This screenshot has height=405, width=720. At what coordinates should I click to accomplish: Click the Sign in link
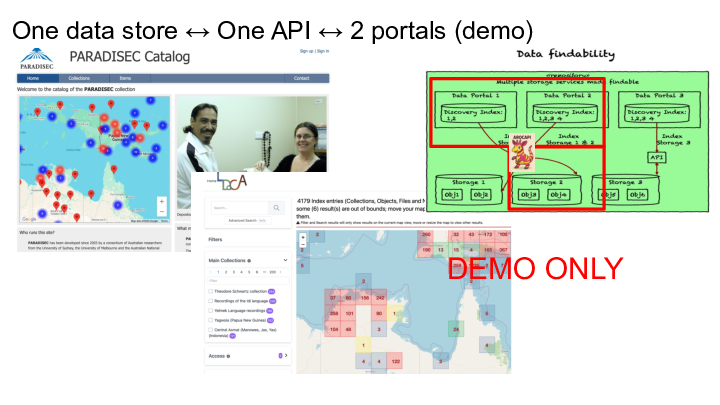[x=322, y=51]
